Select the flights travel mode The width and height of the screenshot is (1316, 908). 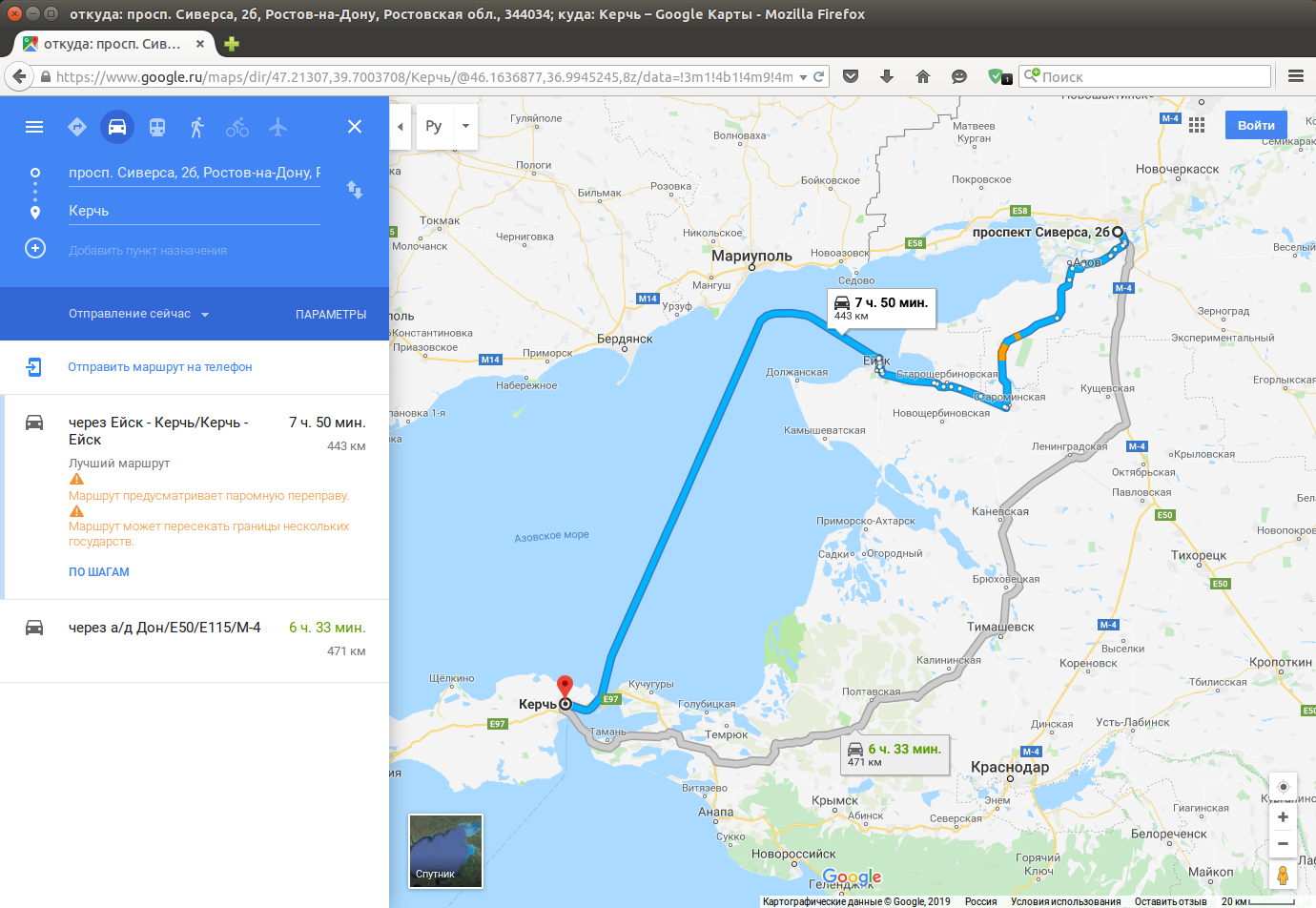(278, 127)
